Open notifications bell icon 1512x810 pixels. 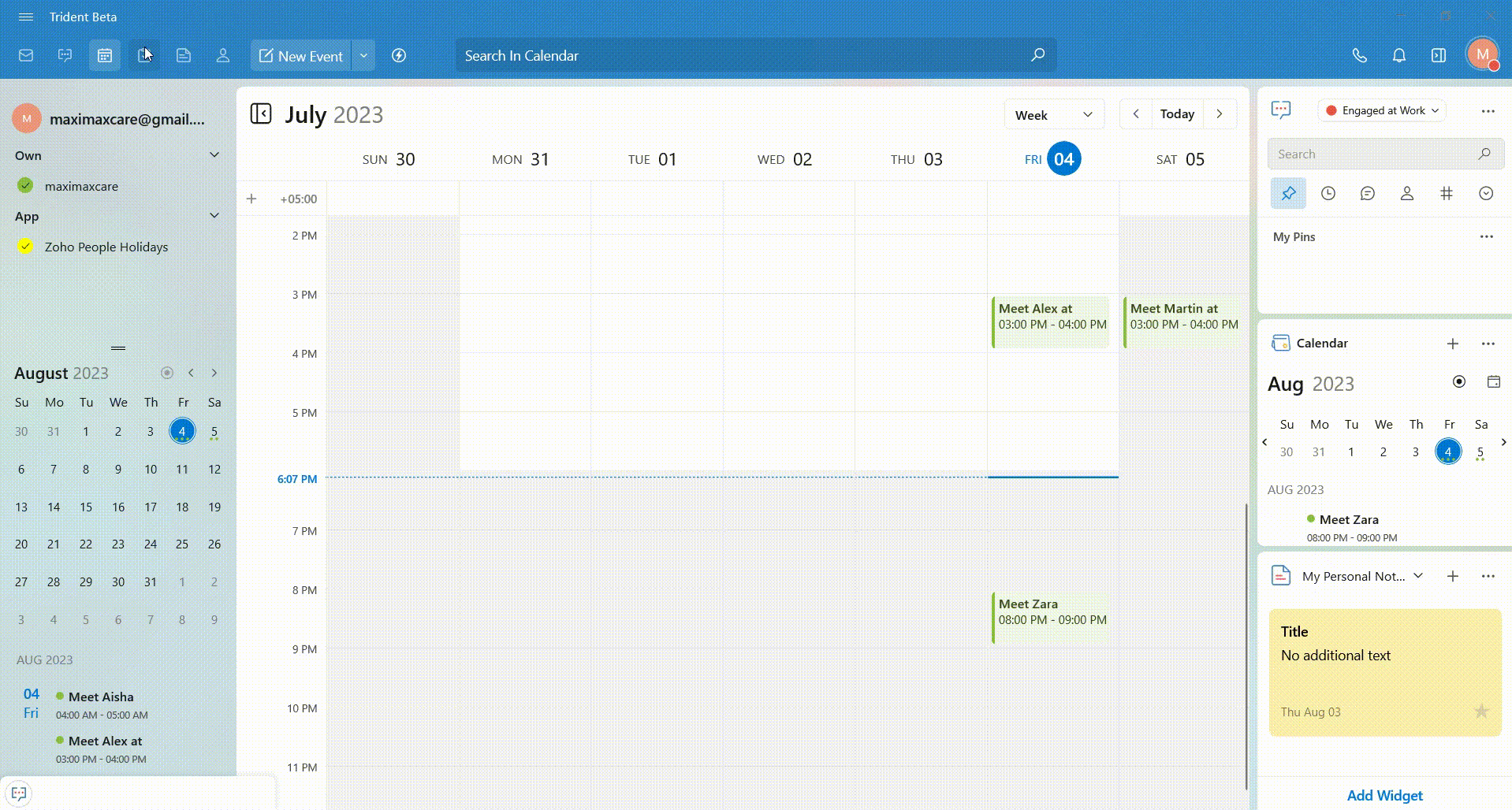tap(1398, 55)
